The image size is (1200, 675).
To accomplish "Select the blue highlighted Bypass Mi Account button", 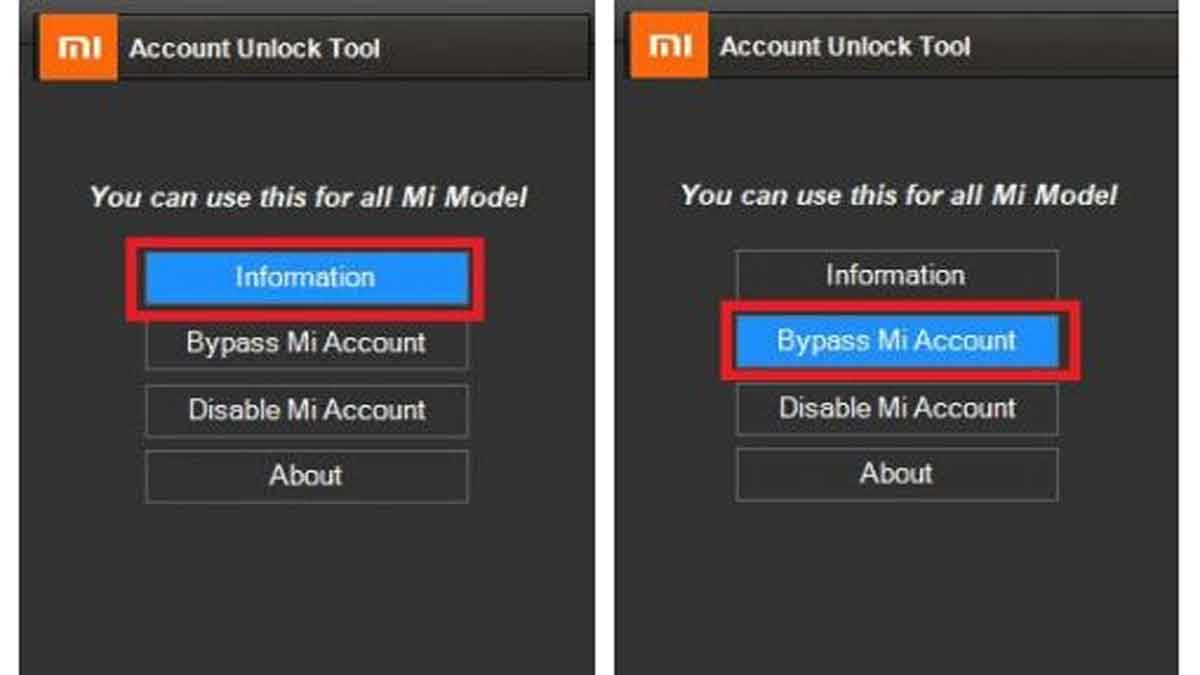I will click(x=897, y=341).
